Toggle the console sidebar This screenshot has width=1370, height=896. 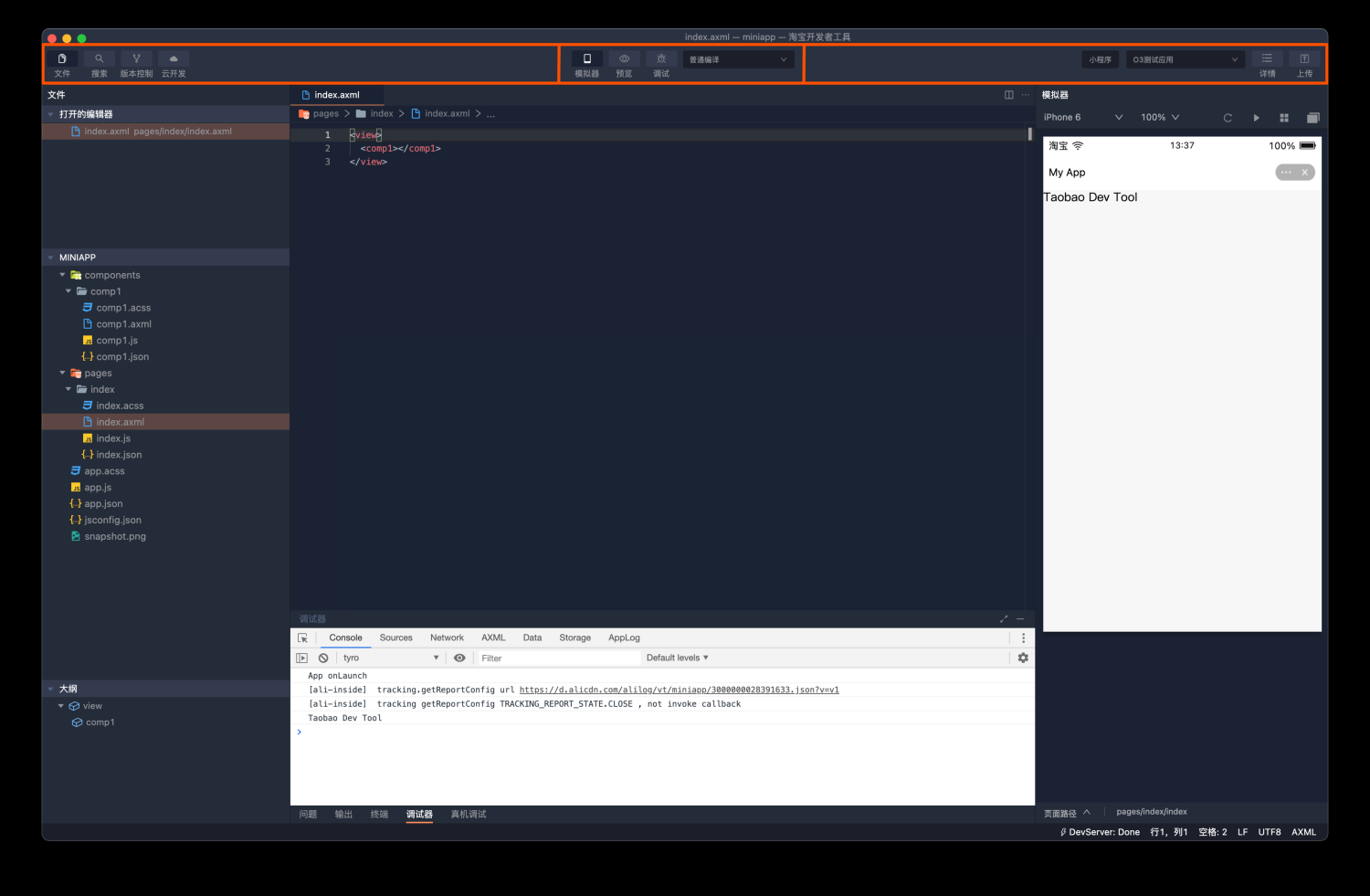[302, 658]
